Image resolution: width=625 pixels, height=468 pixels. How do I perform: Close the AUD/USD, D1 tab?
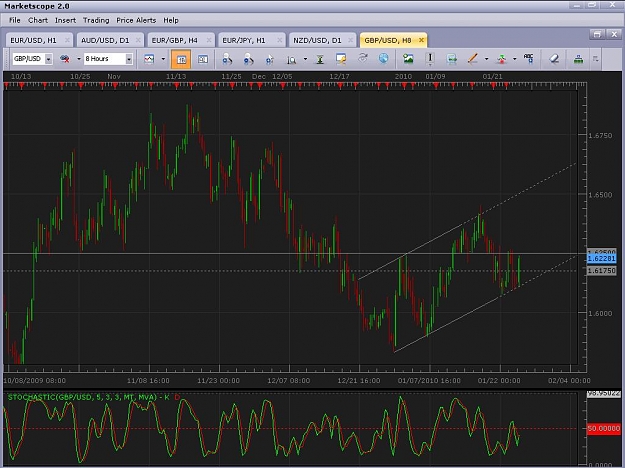[138, 40]
